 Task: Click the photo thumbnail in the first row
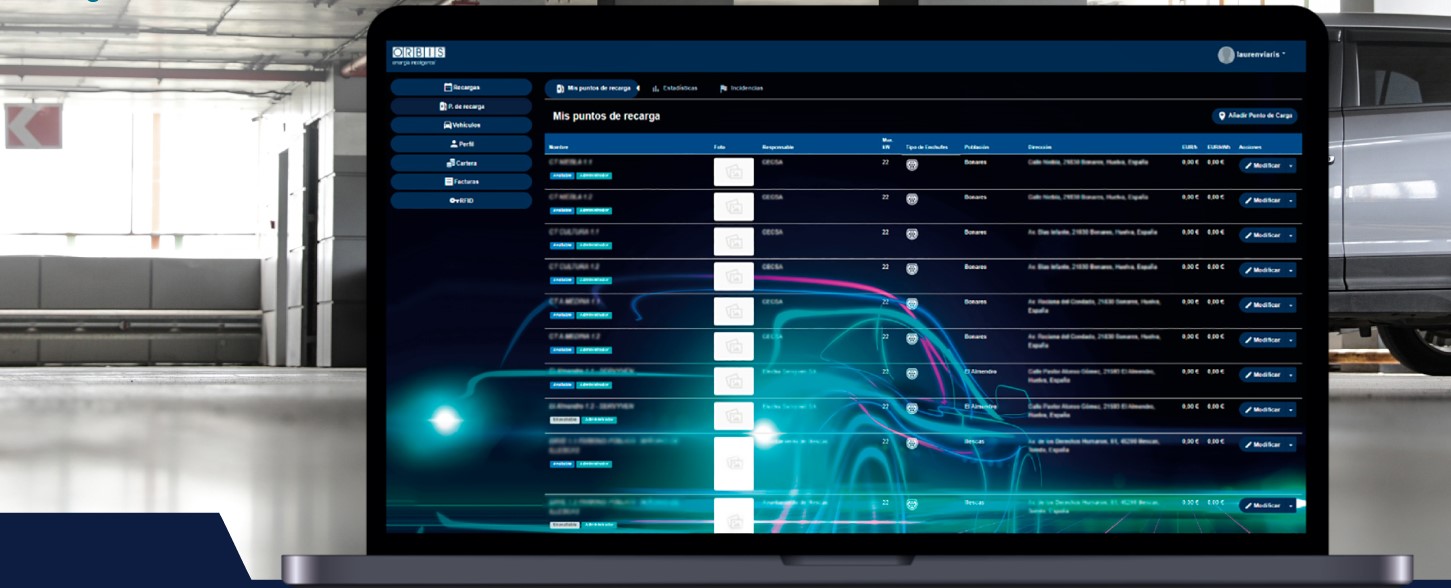733,172
